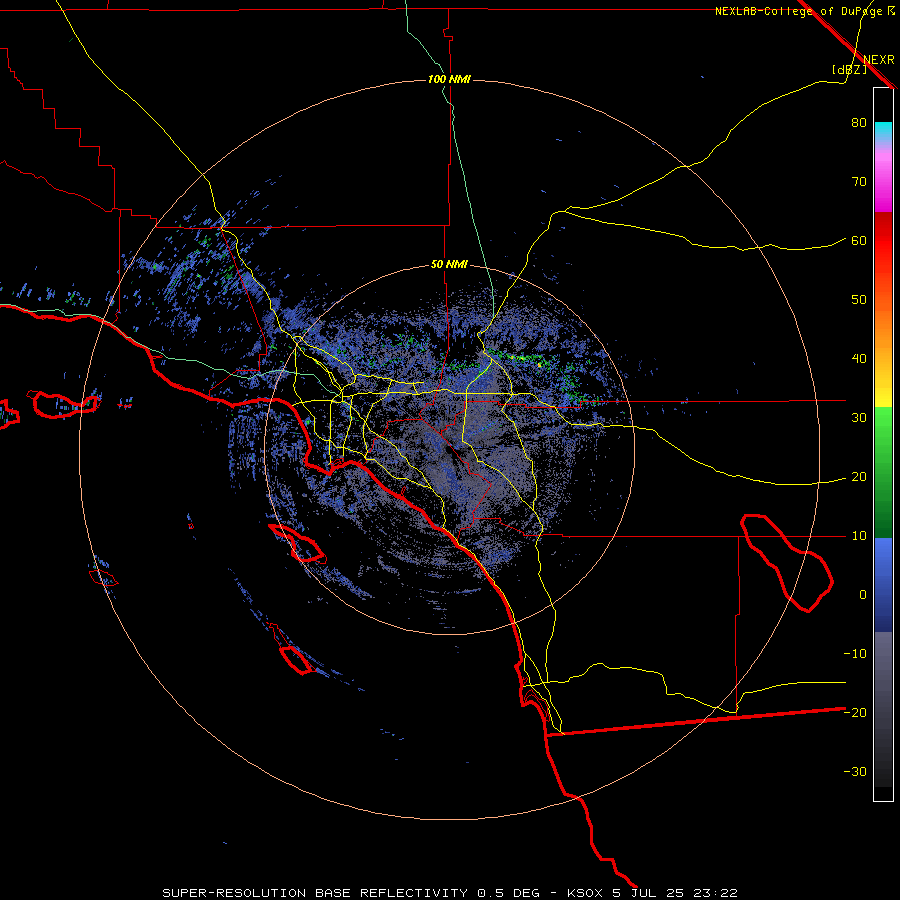Viewport: 900px width, 900px height.
Task: Click the -30 value on the dBZ scale
Action: click(x=855, y=772)
